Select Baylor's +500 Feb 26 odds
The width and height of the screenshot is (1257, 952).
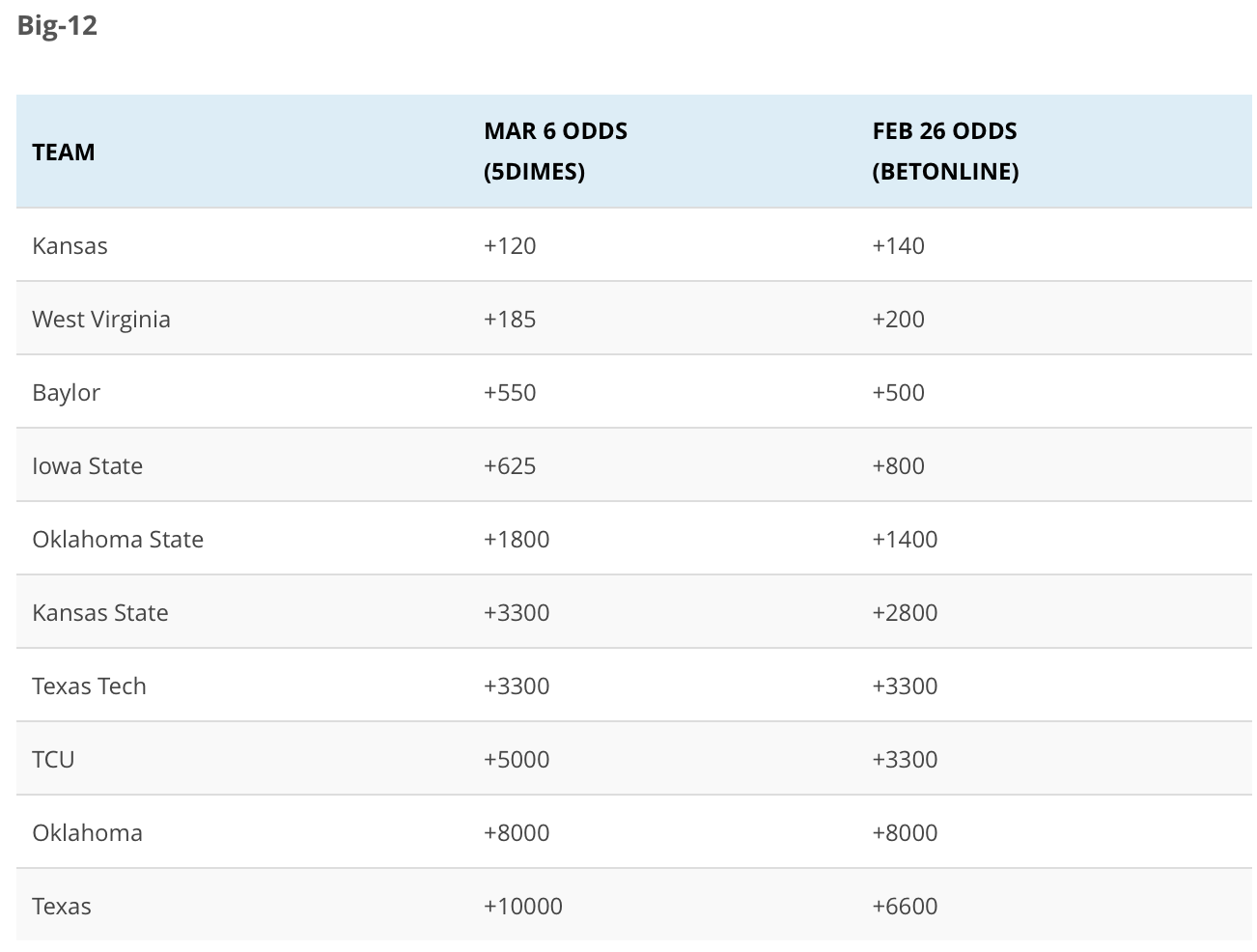(x=898, y=393)
